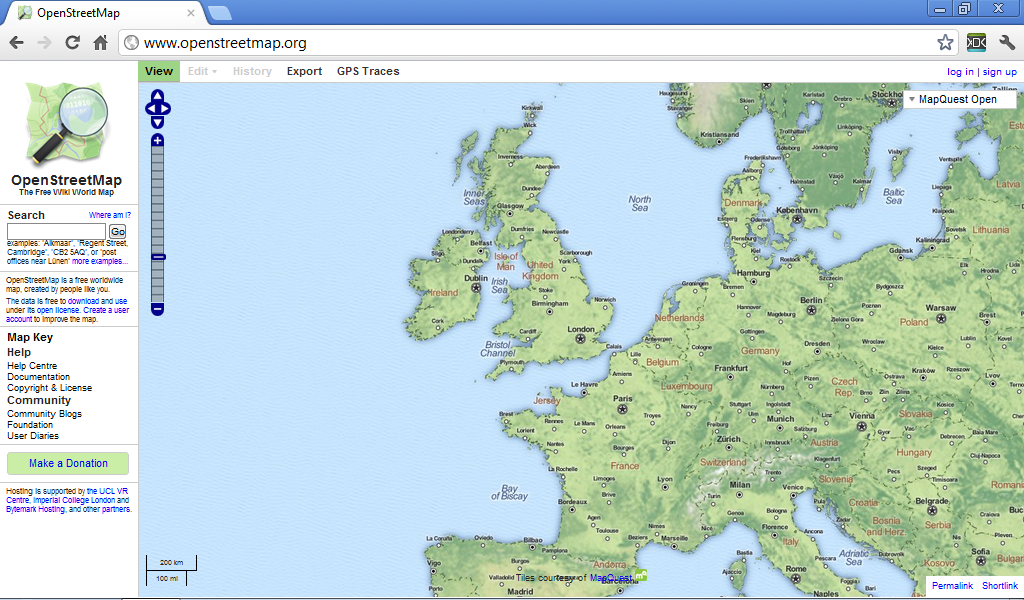Image resolution: width=1024 pixels, height=600 pixels.
Task: Click the North Sea label
Action: (x=639, y=203)
